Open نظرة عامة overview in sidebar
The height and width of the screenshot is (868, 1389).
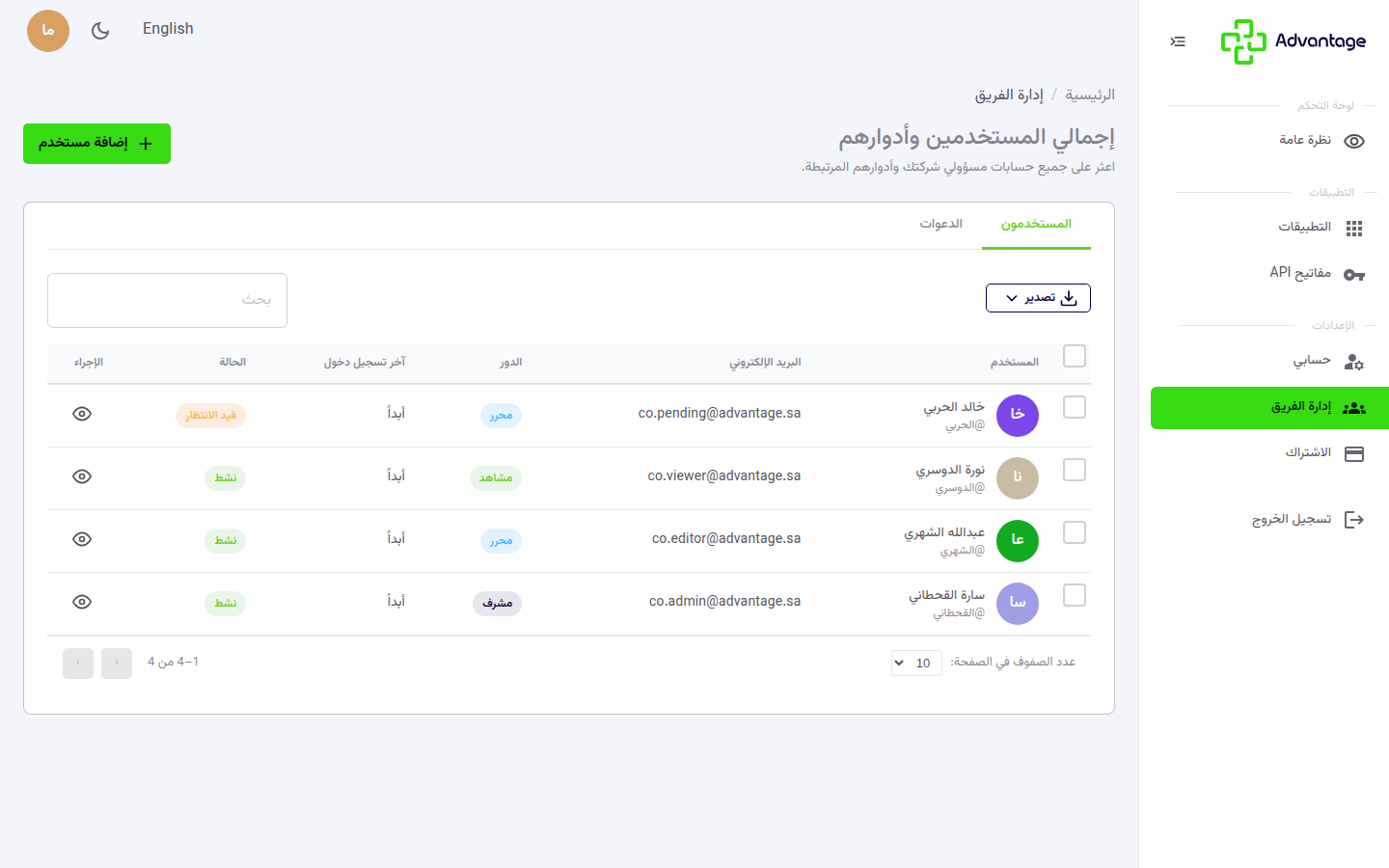tap(1269, 141)
